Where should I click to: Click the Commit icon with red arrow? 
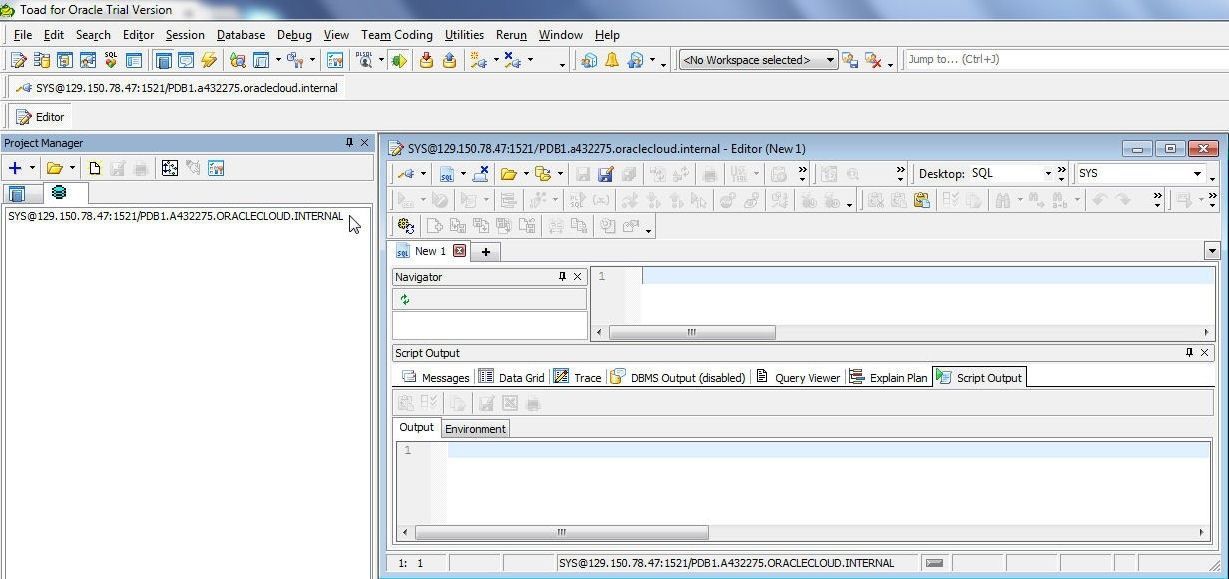pos(426,60)
